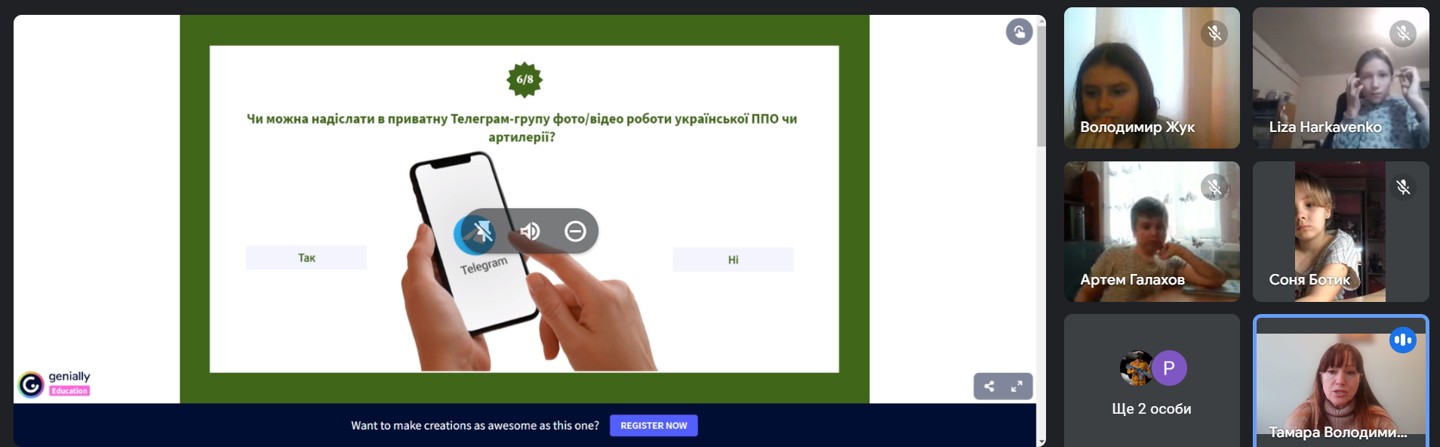Answer the quiz with Так
This screenshot has height=447, width=1440.
pos(306,258)
